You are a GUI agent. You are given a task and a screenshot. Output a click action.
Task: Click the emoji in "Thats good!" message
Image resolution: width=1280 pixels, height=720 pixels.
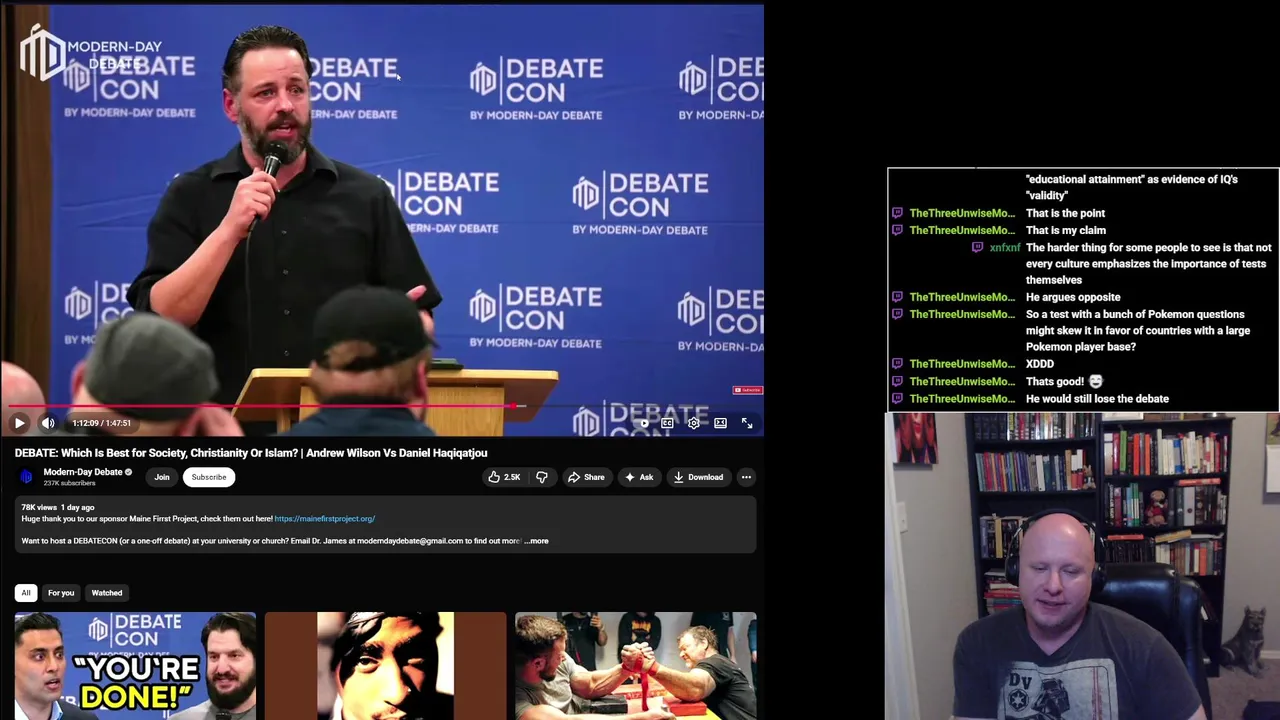(x=1095, y=381)
